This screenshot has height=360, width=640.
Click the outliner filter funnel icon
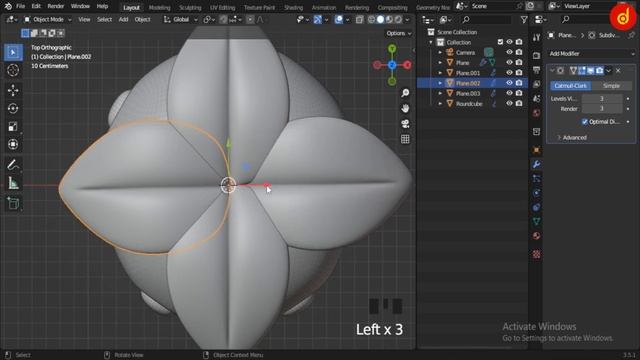pyautogui.click(x=524, y=19)
